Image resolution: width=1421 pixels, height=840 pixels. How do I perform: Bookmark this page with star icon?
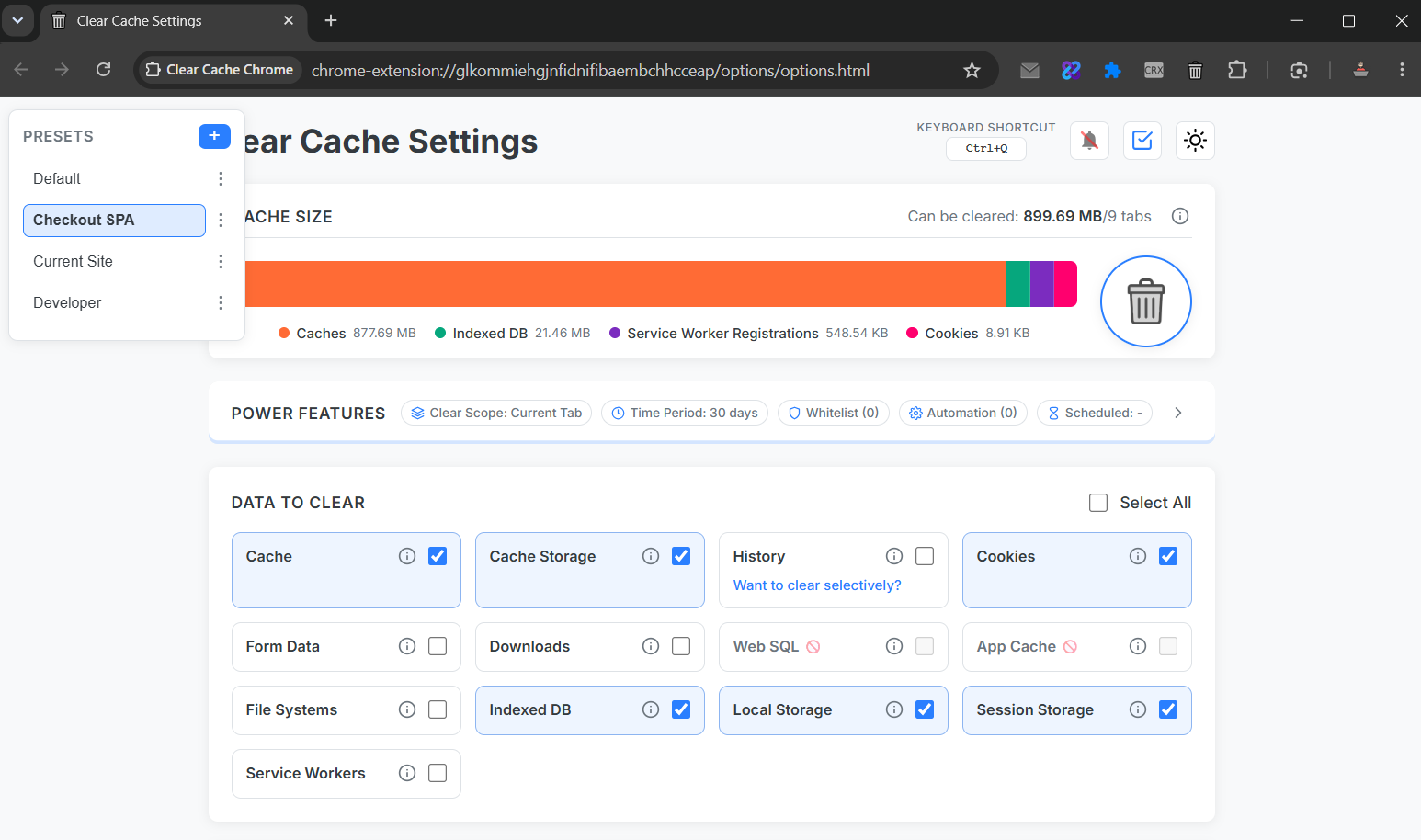tap(972, 70)
